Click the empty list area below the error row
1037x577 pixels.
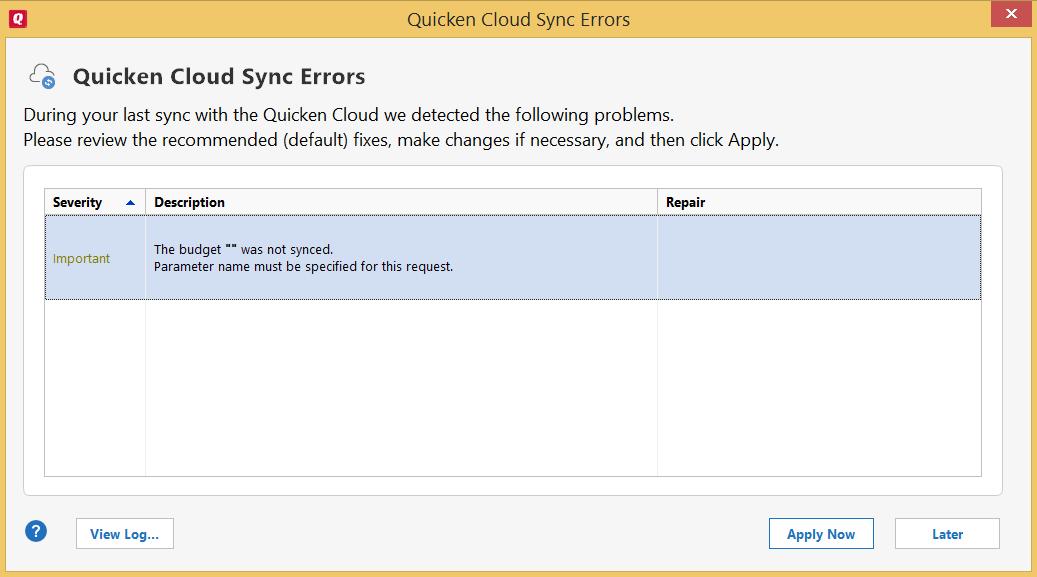coord(400,388)
